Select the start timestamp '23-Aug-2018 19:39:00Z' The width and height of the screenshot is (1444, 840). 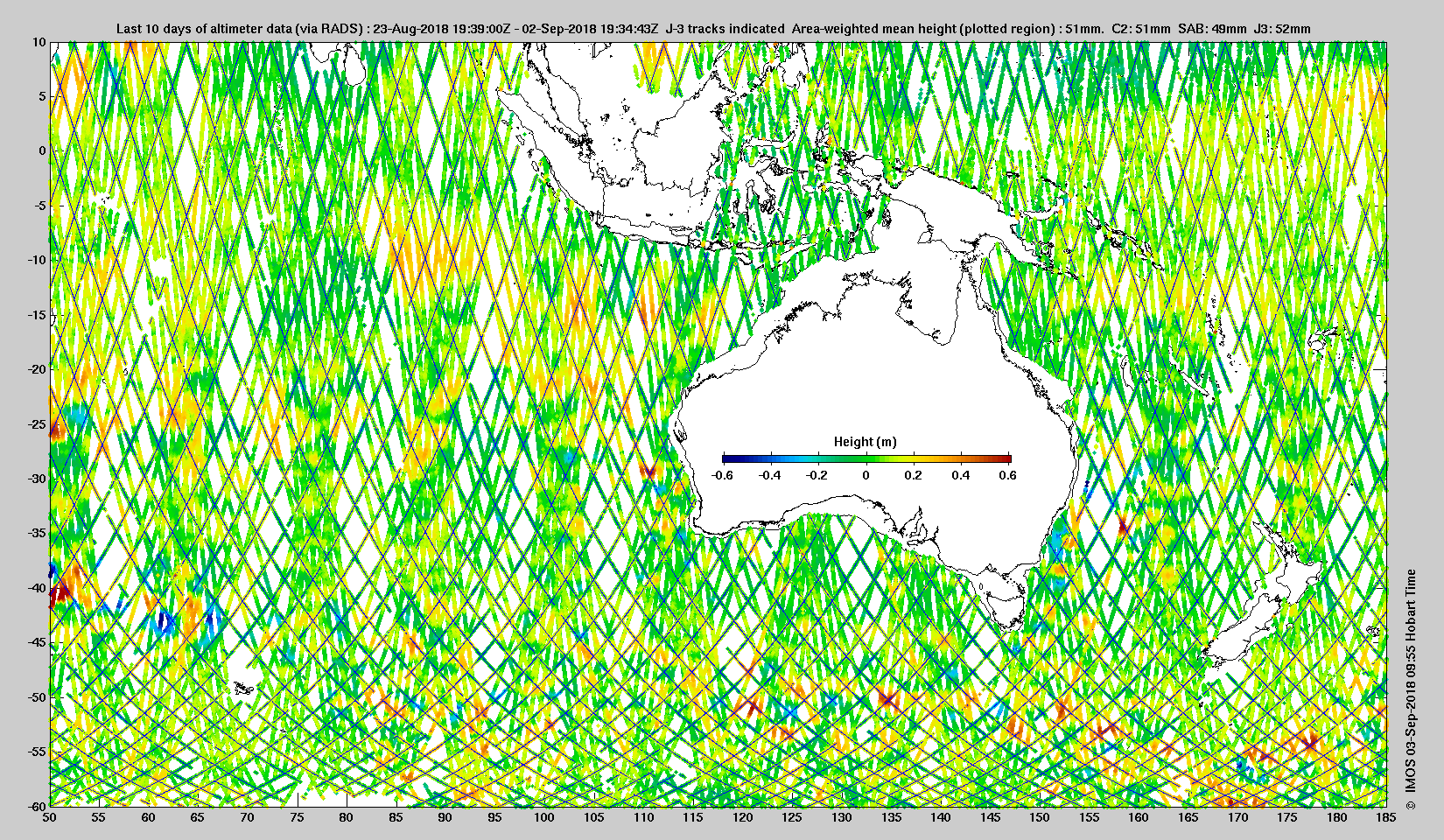[x=441, y=29]
